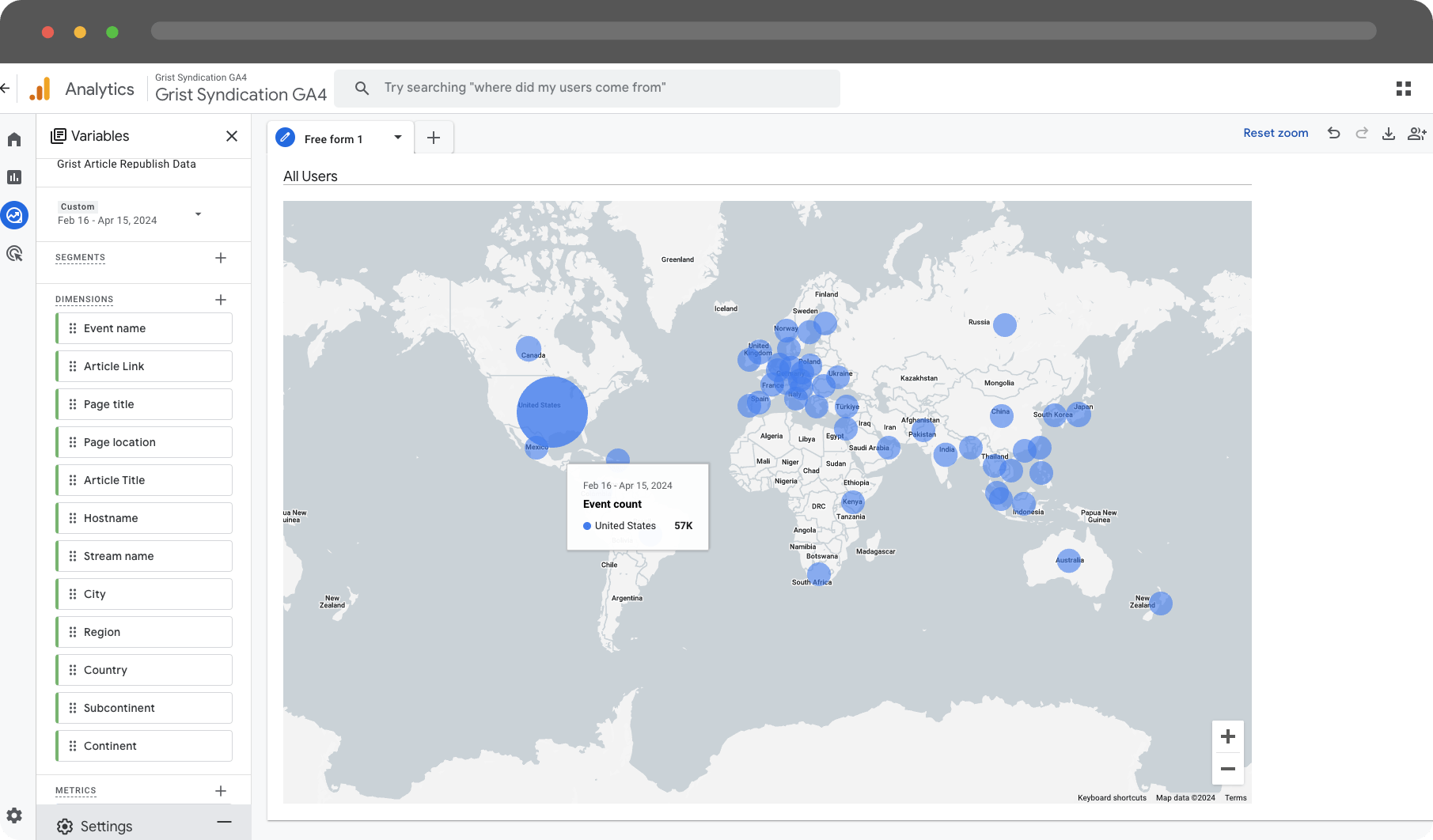
Task: Open the custom date range dropdown
Action: pyautogui.click(x=198, y=214)
